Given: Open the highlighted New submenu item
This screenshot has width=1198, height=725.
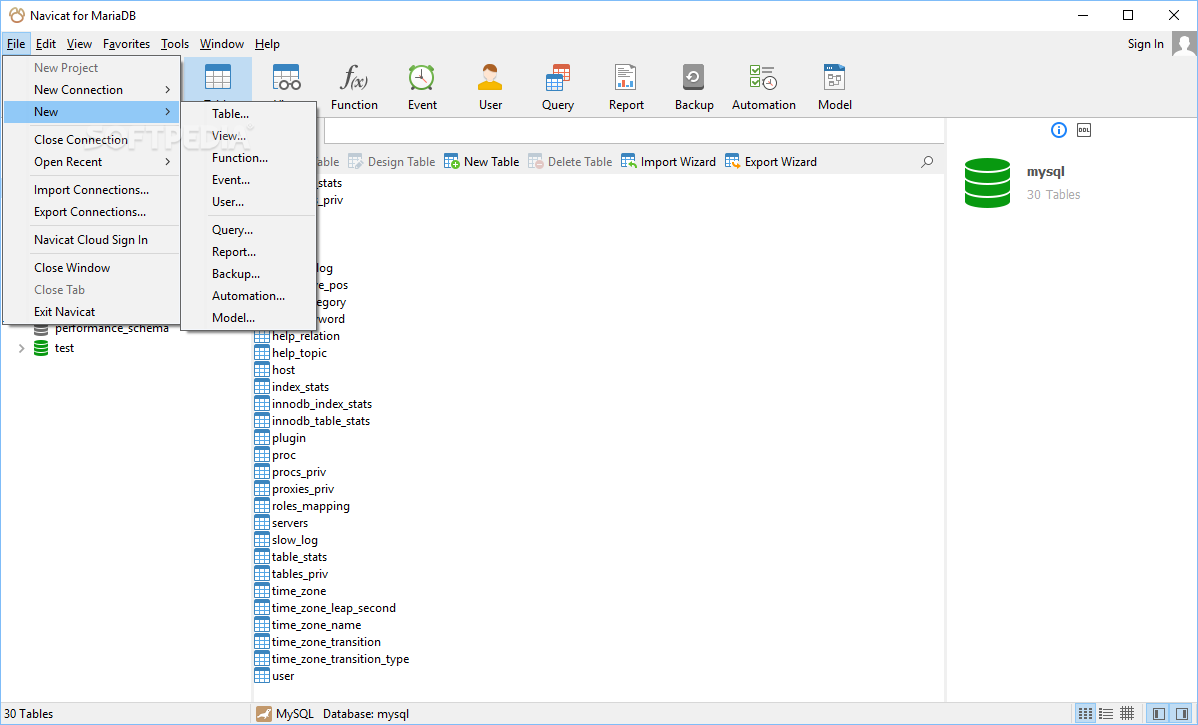Looking at the screenshot, I should [x=92, y=112].
